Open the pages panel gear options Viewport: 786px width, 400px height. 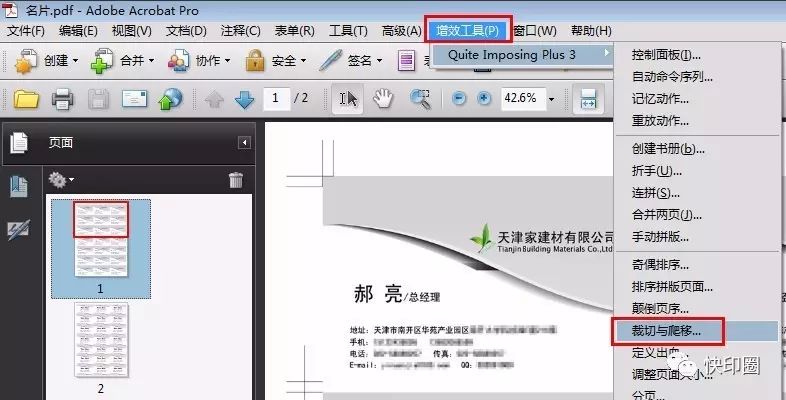coord(61,179)
